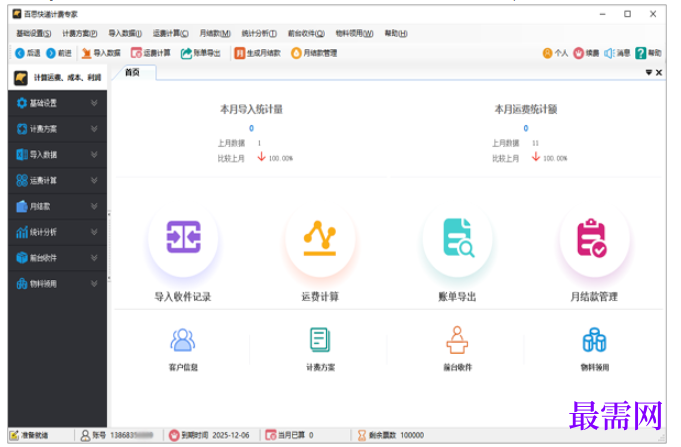681x447 pixels.
Task: Click 剩余票数 100000 in status bar
Action: 390,435
